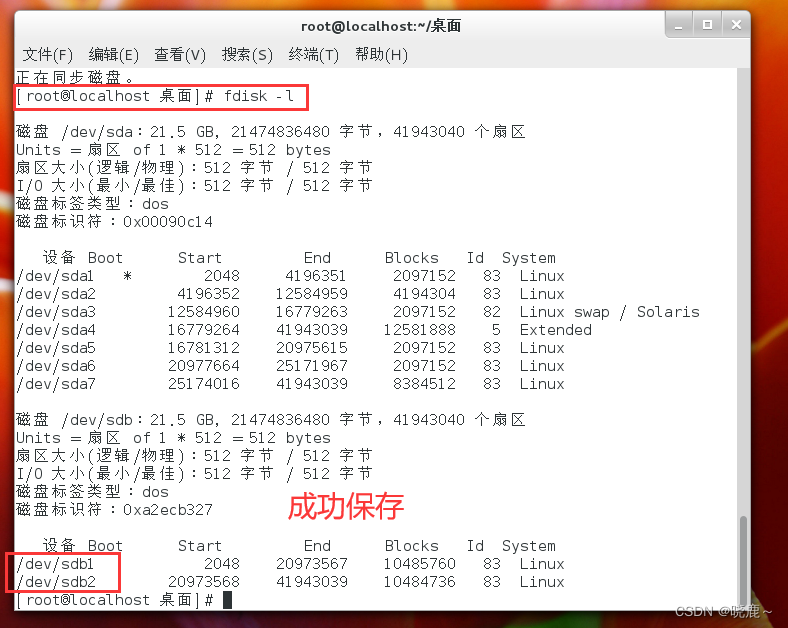Click the End value 12584959 on sda2 row
The height and width of the screenshot is (628, 788).
click(312, 294)
